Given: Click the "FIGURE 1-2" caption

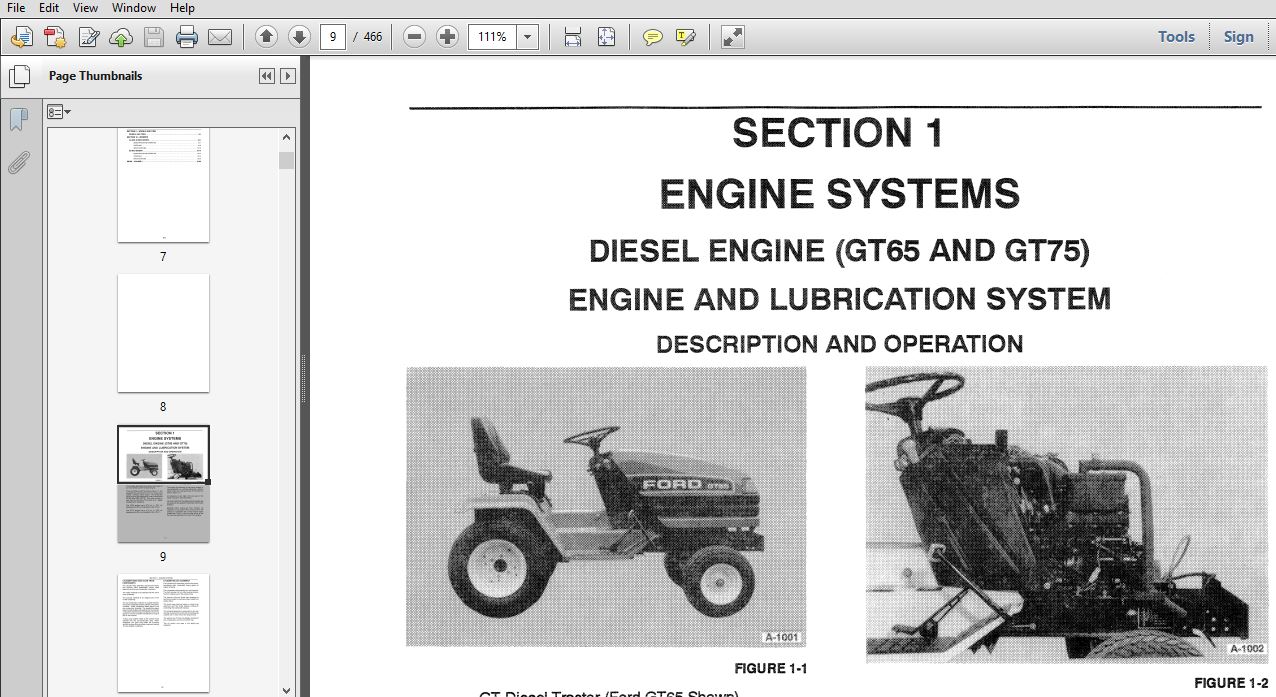Looking at the screenshot, I should click(x=1232, y=683).
